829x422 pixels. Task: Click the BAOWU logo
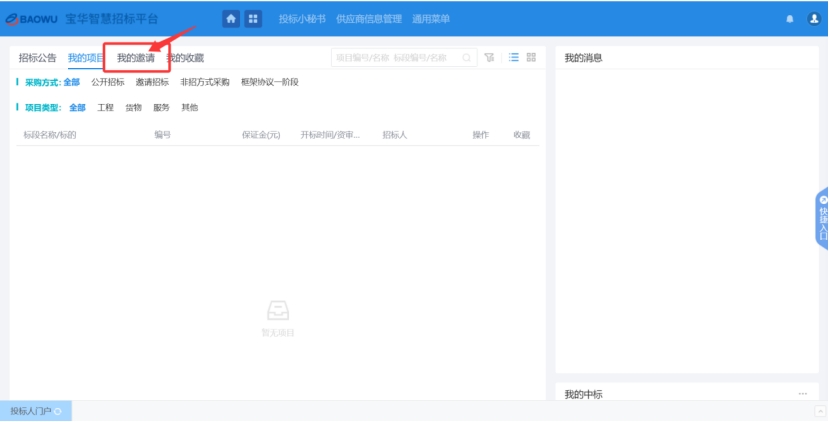click(32, 20)
